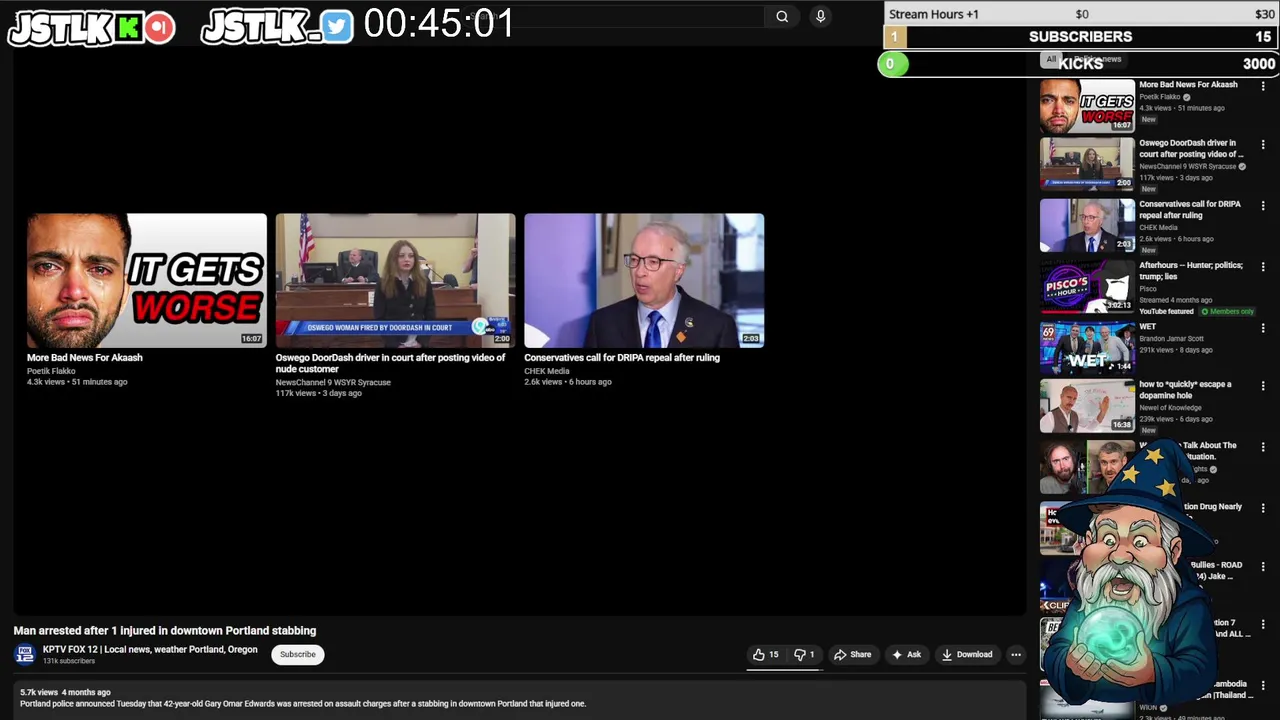Click the KICKS goal bar
The width and height of the screenshot is (1280, 720).
(1079, 64)
